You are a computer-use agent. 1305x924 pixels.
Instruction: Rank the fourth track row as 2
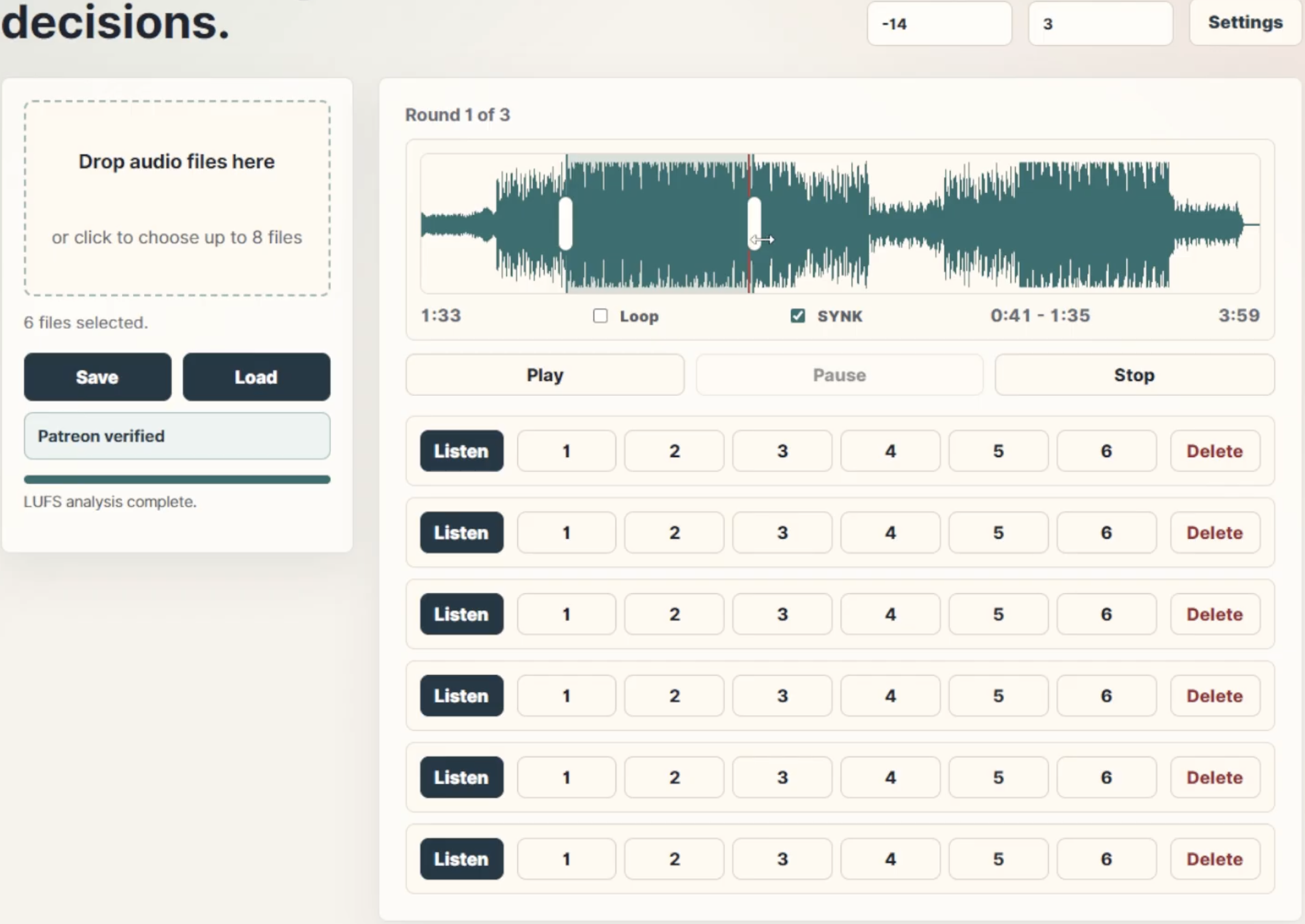pyautogui.click(x=674, y=695)
